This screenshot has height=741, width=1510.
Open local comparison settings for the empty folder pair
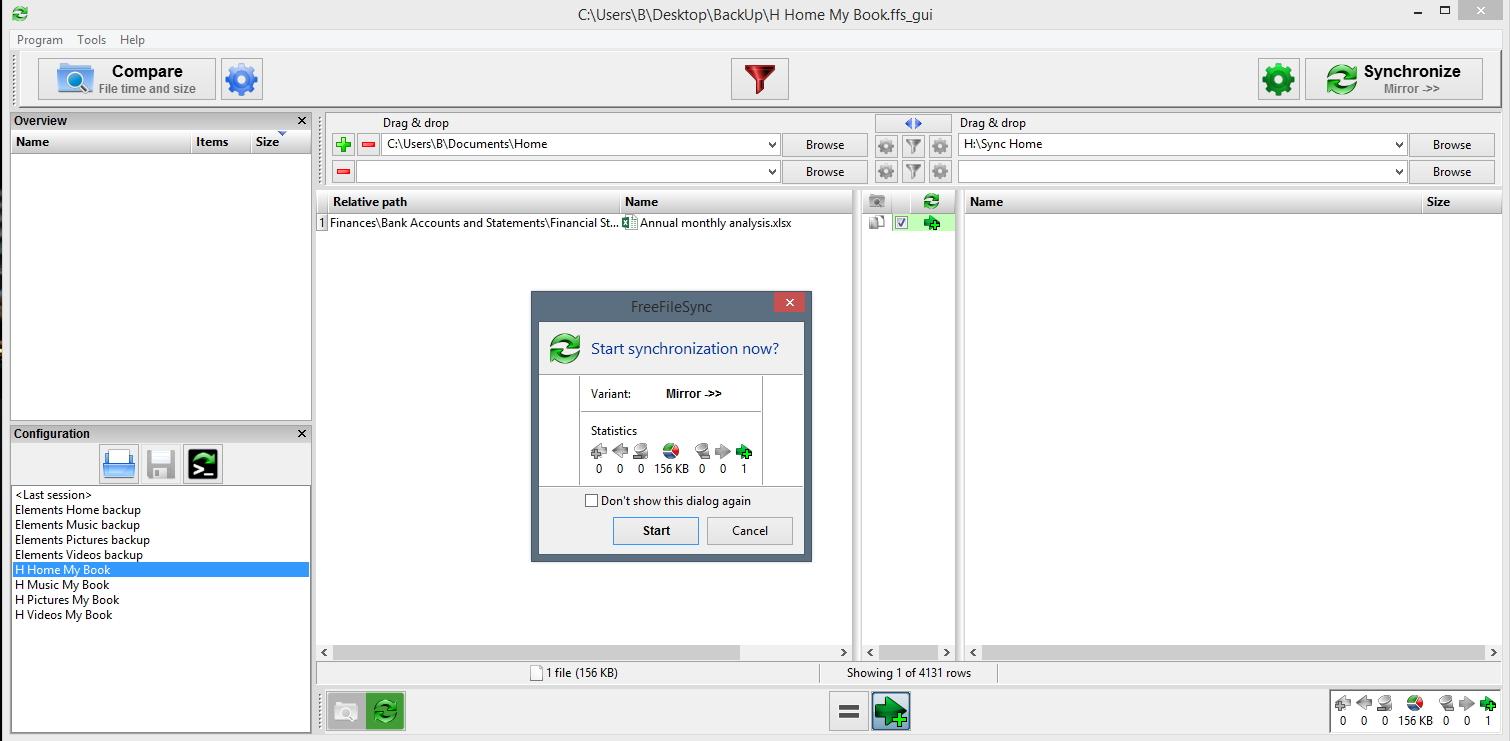(886, 172)
